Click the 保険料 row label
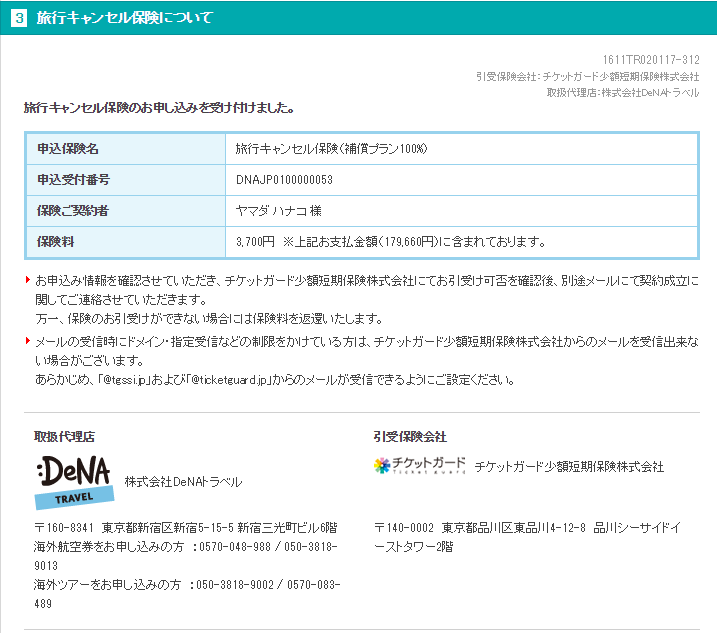The image size is (717, 633). tap(56, 241)
